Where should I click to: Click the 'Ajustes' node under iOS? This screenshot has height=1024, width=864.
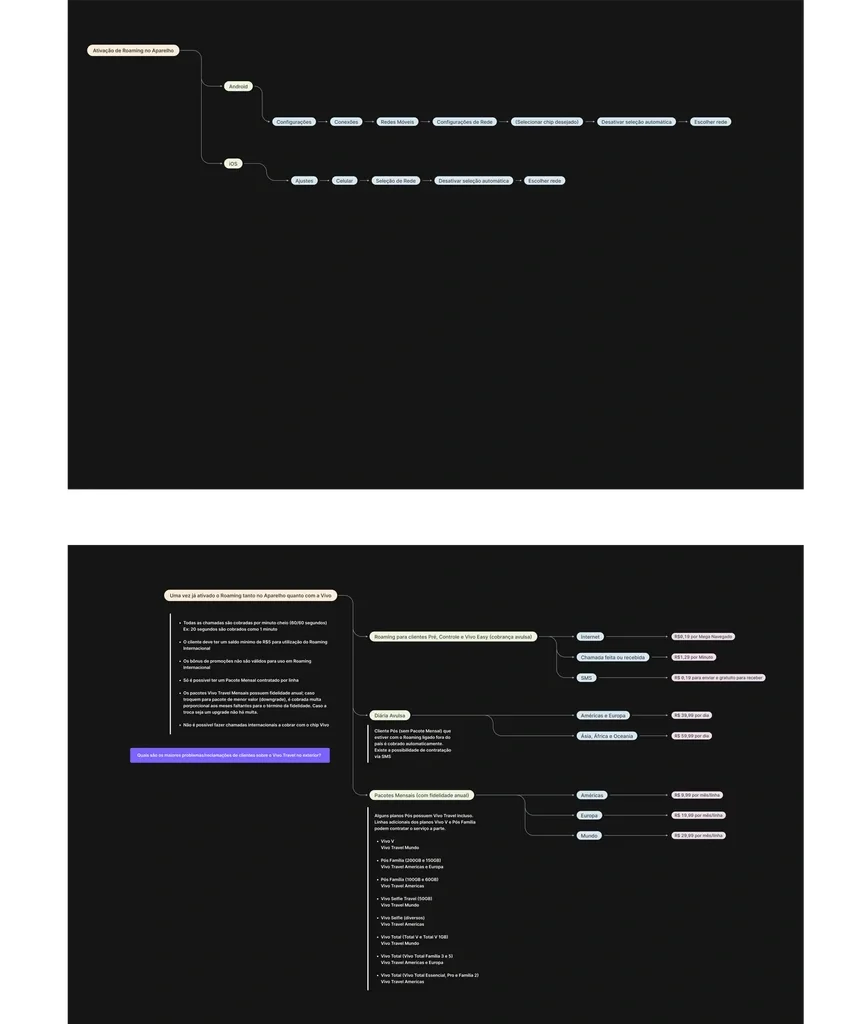tap(304, 180)
